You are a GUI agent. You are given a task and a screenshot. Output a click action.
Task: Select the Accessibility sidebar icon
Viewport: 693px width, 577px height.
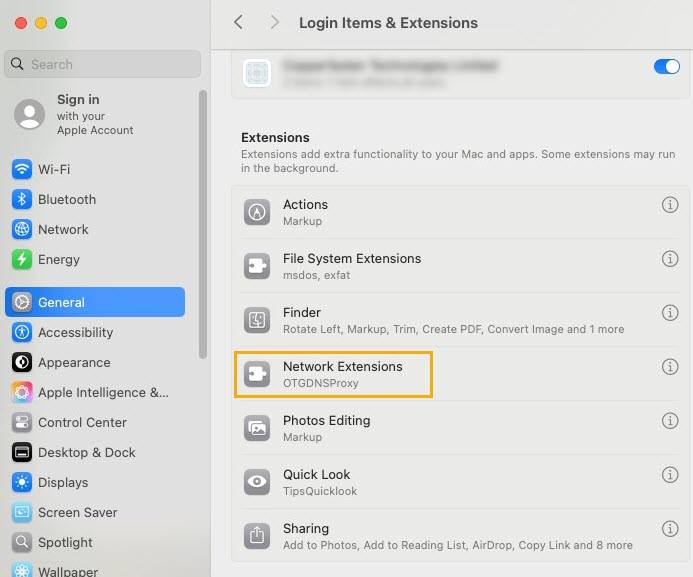22,333
